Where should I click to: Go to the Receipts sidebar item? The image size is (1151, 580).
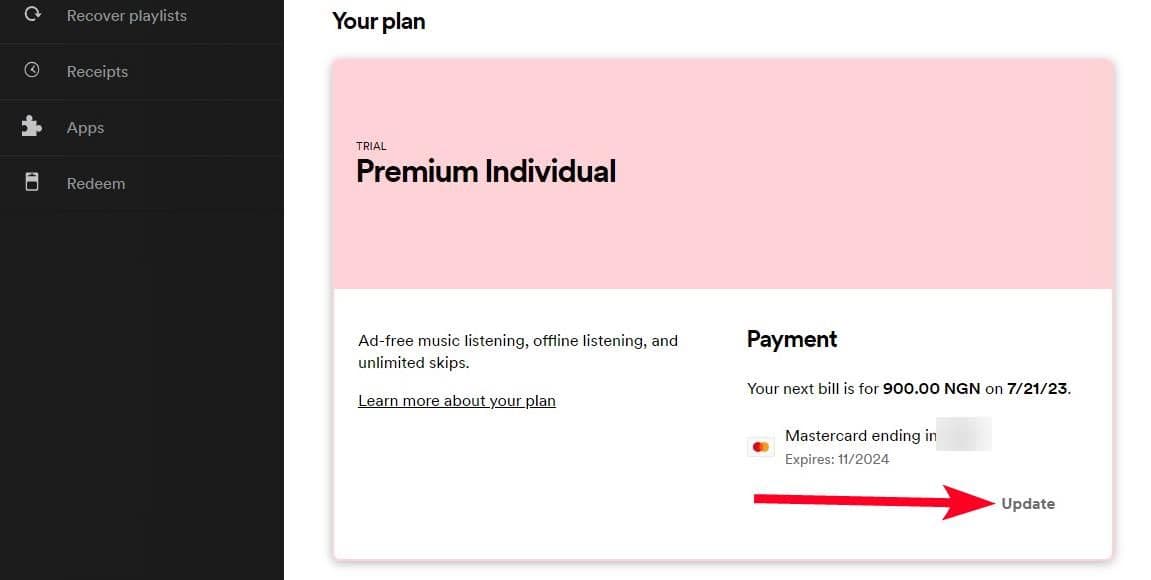click(97, 72)
